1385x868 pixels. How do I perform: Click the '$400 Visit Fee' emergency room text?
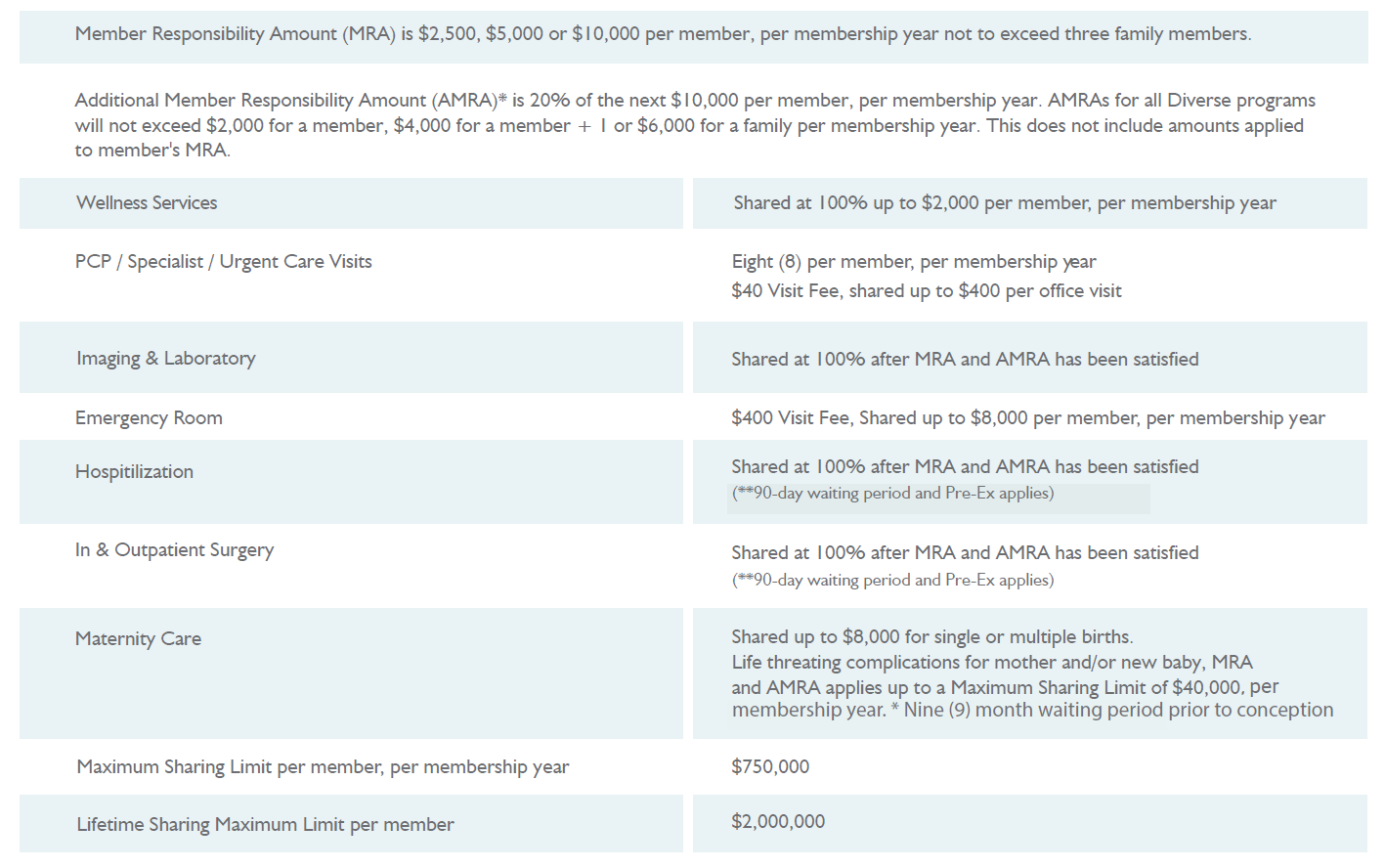coord(1027,418)
